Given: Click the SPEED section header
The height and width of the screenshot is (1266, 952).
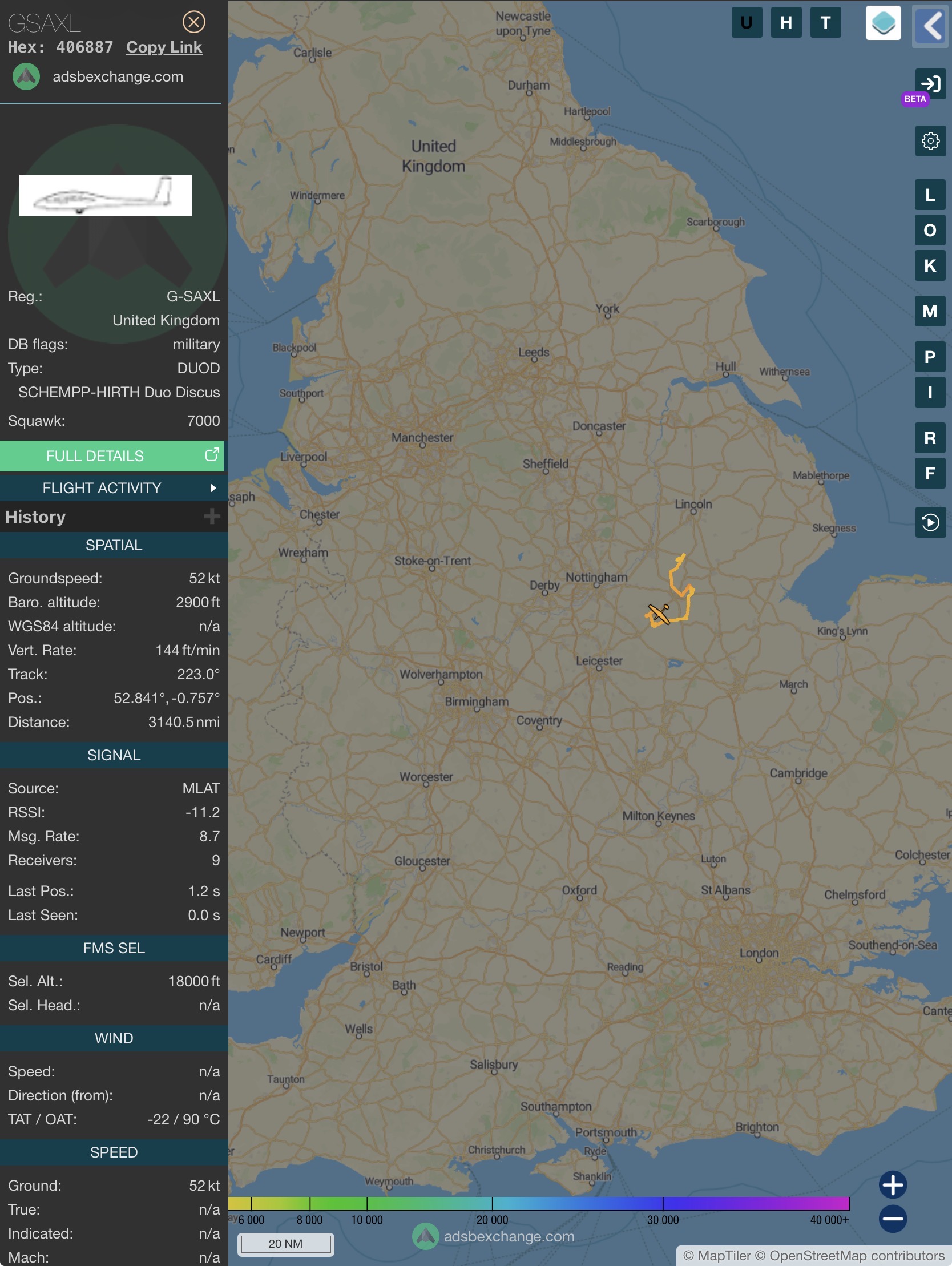Looking at the screenshot, I should click(114, 1152).
